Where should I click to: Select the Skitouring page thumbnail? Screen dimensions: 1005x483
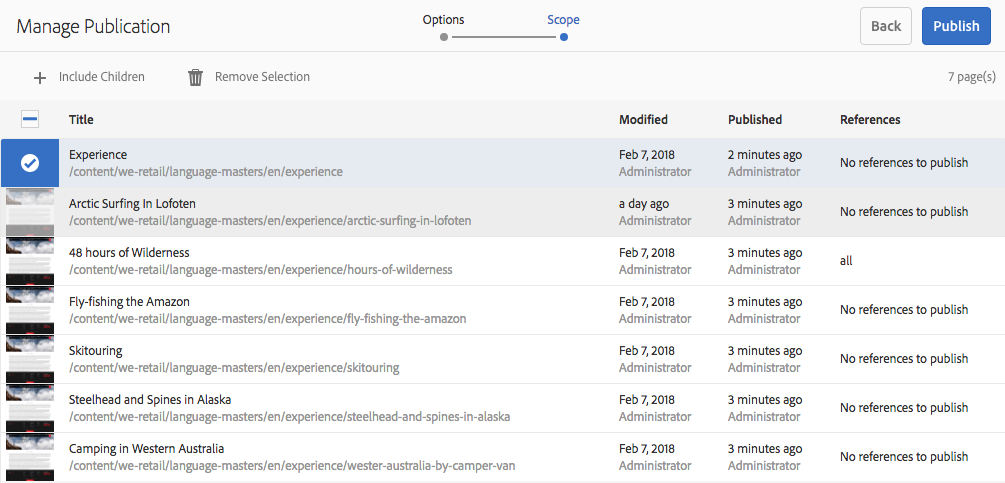(30, 359)
